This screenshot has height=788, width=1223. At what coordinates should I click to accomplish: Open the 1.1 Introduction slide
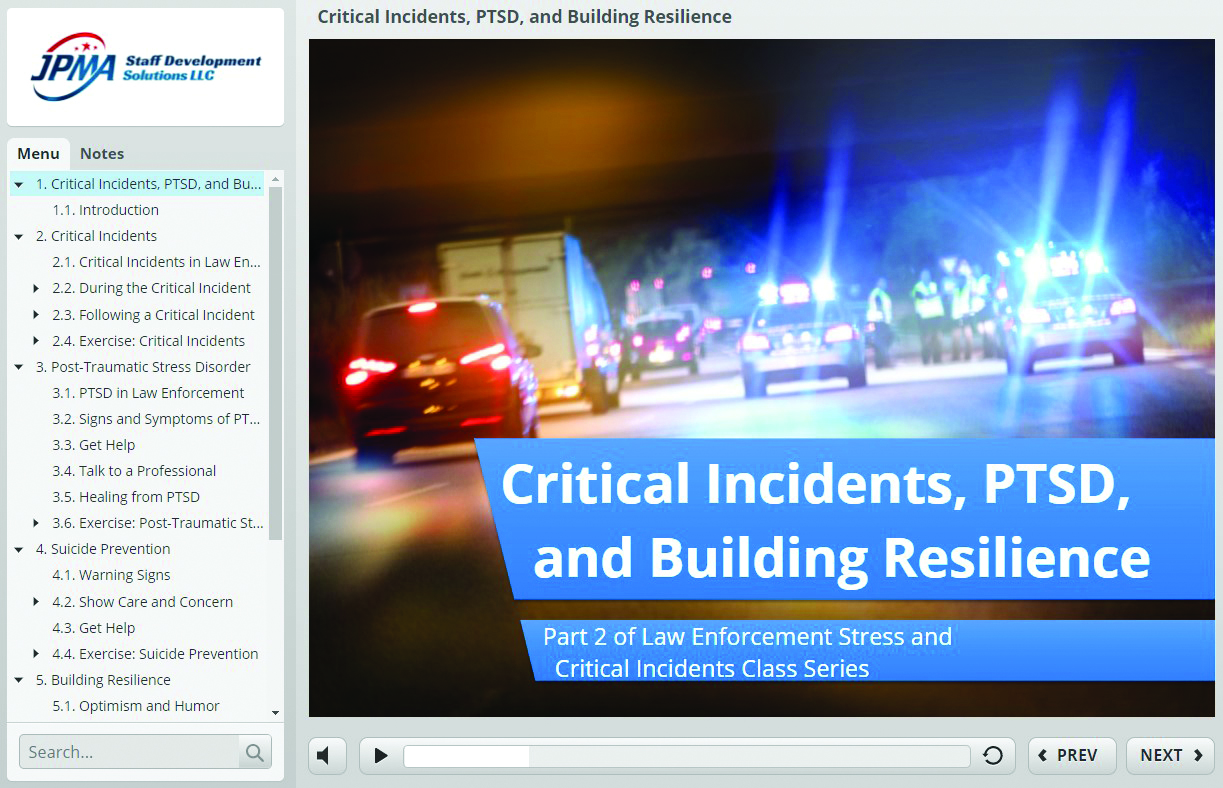pyautogui.click(x=118, y=210)
